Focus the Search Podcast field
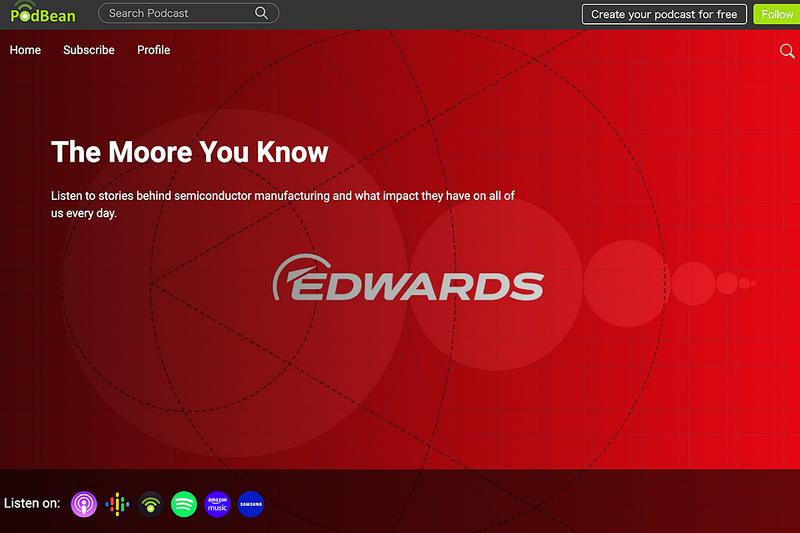Viewport: 800px width, 533px height. (x=188, y=13)
